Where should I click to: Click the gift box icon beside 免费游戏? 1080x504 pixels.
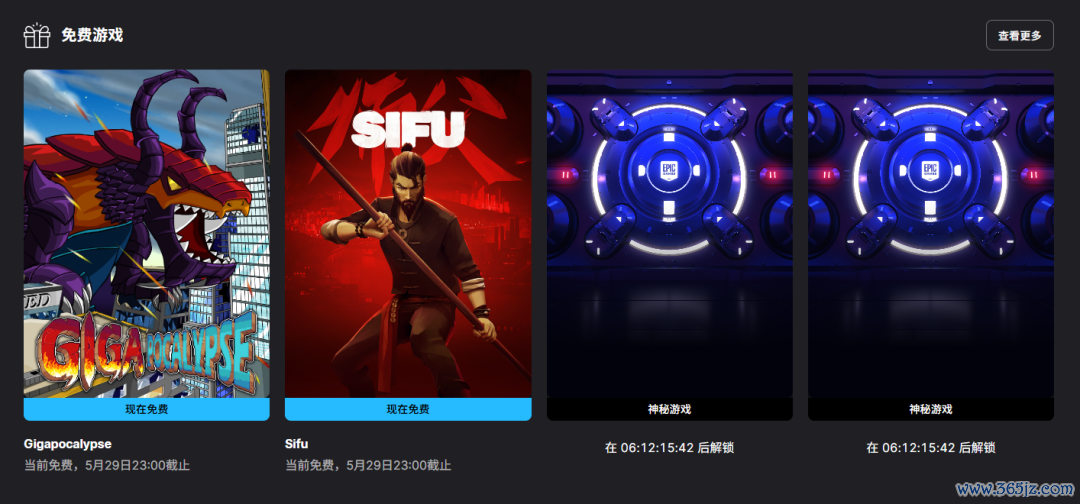(x=37, y=35)
